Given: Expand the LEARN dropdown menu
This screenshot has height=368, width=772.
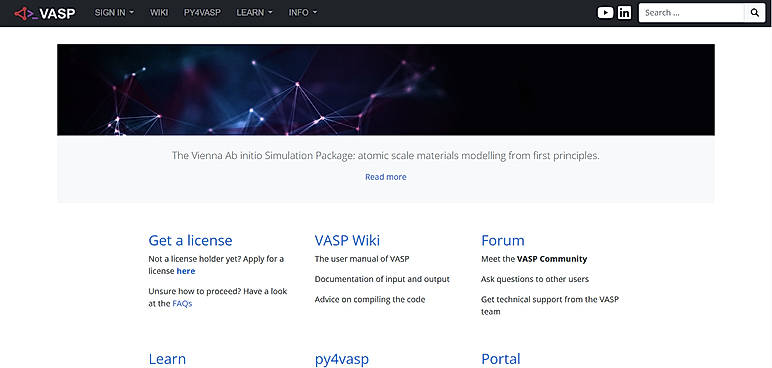Looking at the screenshot, I should (254, 13).
